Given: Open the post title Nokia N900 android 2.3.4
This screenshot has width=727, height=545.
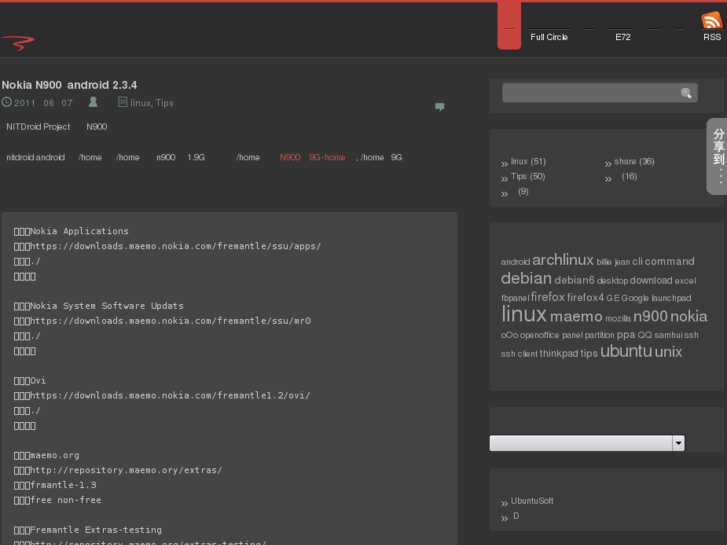Looking at the screenshot, I should tap(70, 85).
